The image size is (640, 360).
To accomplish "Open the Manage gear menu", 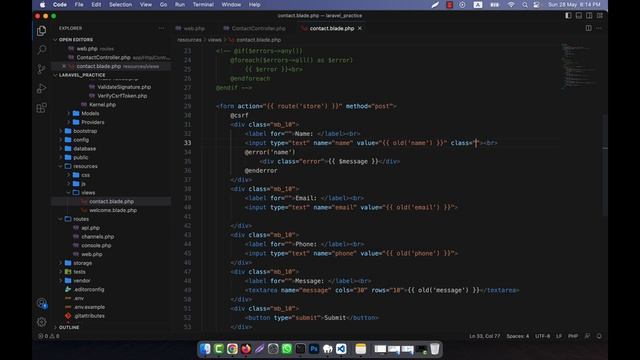I will tap(41, 322).
